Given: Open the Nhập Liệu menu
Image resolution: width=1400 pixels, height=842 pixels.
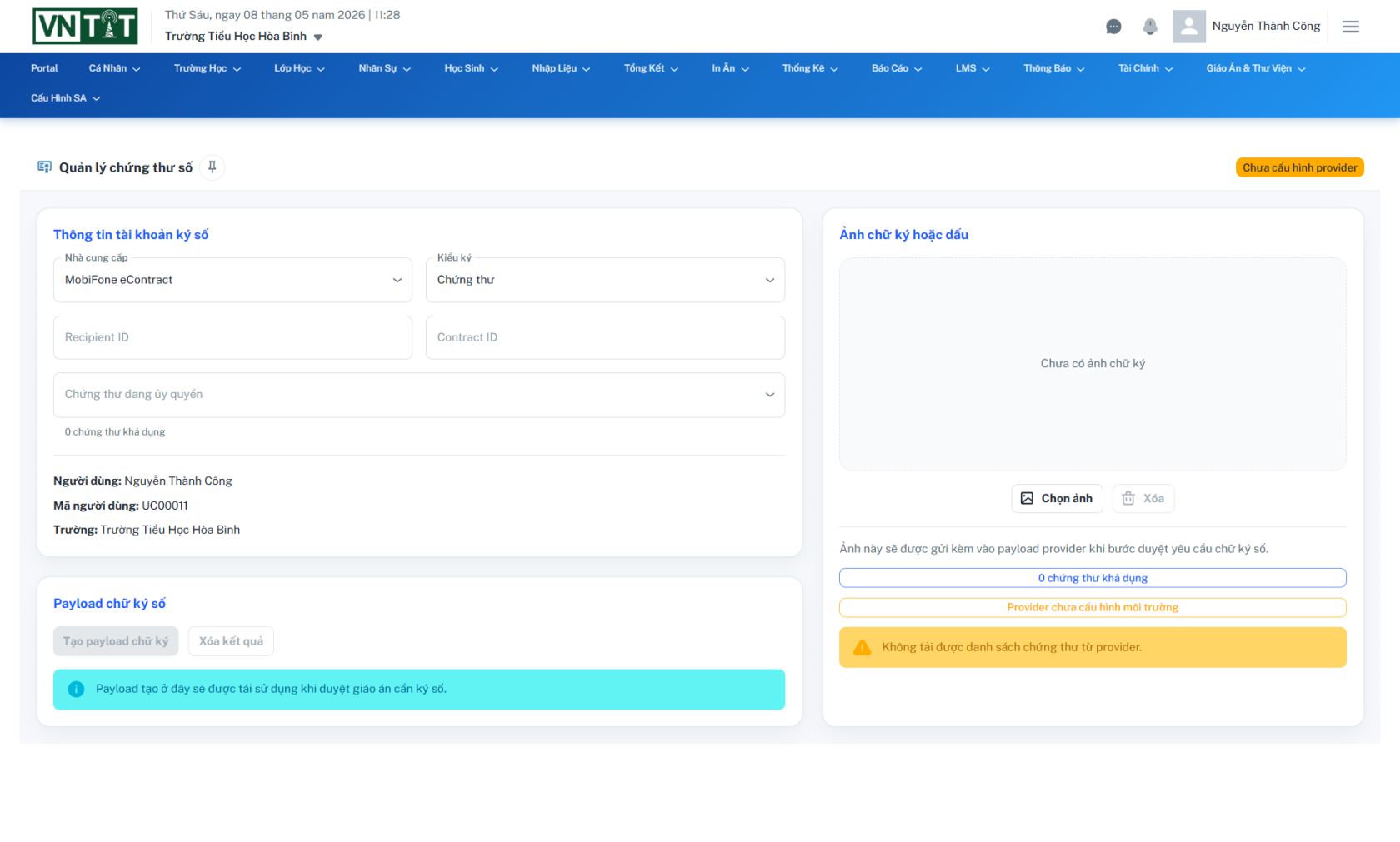Looking at the screenshot, I should (561, 68).
